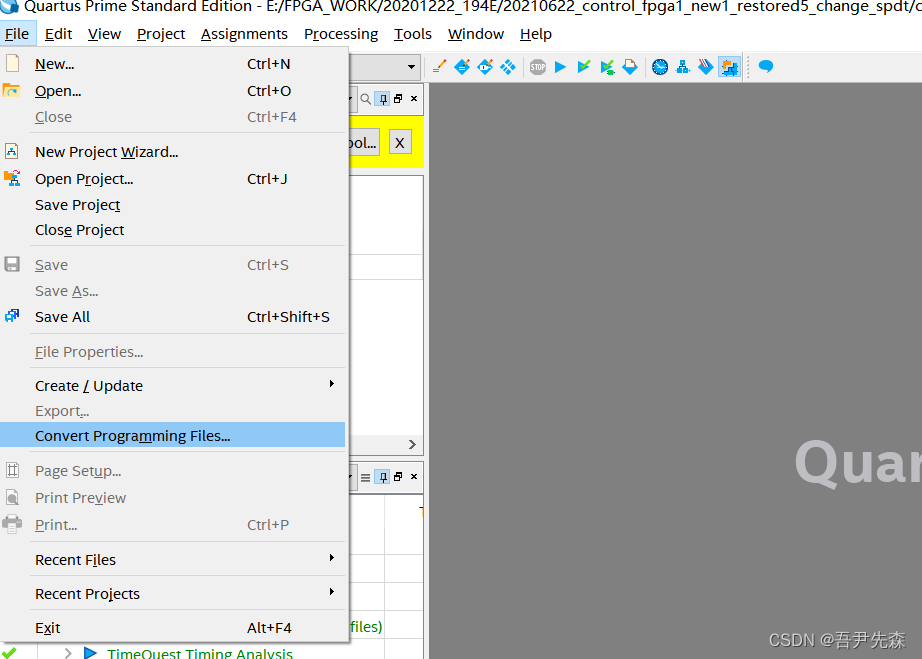Float the lower panel with its window icon

point(398,477)
